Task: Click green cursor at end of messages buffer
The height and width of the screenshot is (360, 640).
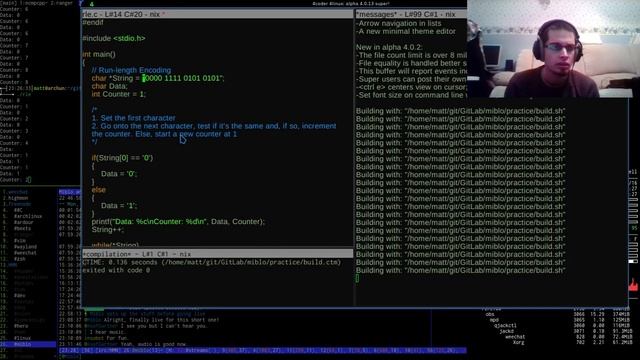Action: (x=358, y=278)
